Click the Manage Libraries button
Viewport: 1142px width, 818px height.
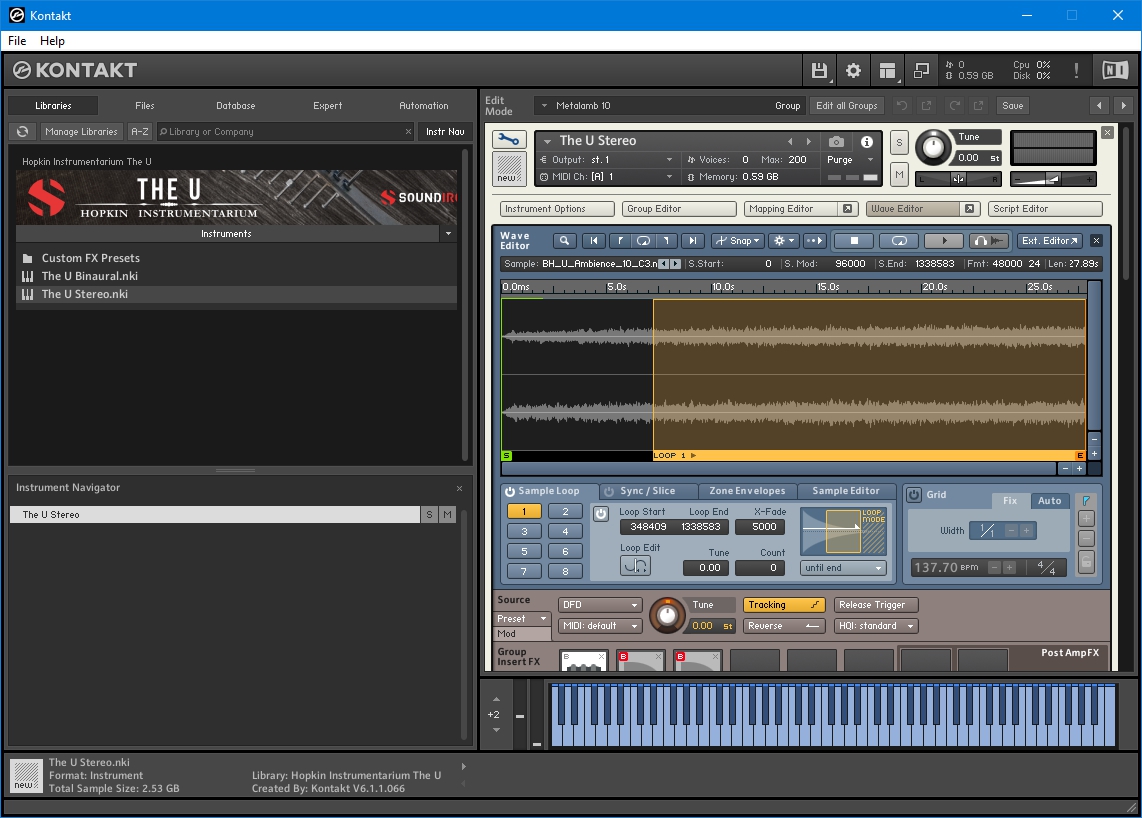pyautogui.click(x=81, y=132)
